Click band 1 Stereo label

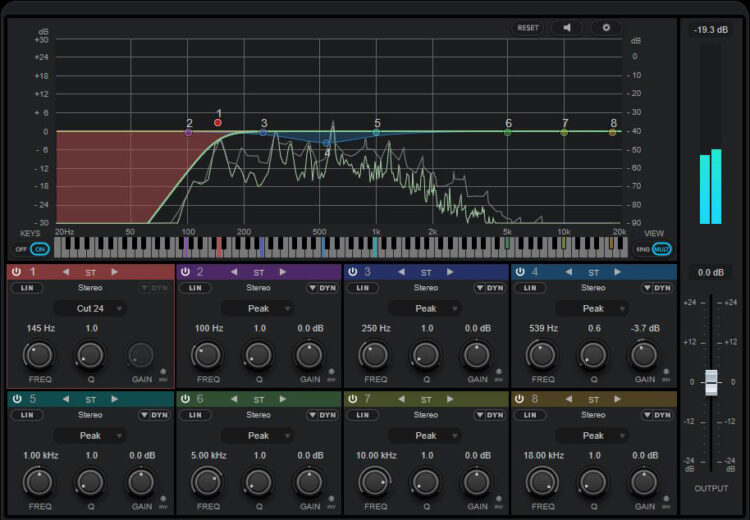(x=90, y=288)
